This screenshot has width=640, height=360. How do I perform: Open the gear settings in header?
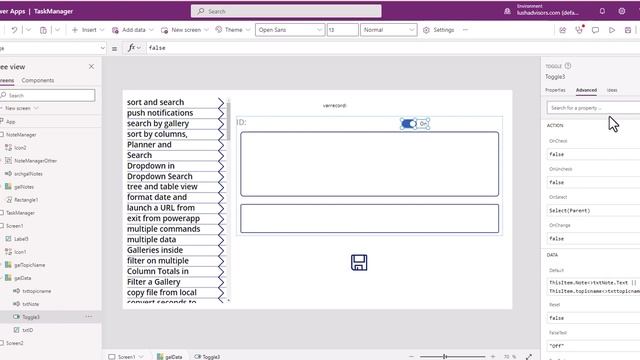[x=622, y=11]
